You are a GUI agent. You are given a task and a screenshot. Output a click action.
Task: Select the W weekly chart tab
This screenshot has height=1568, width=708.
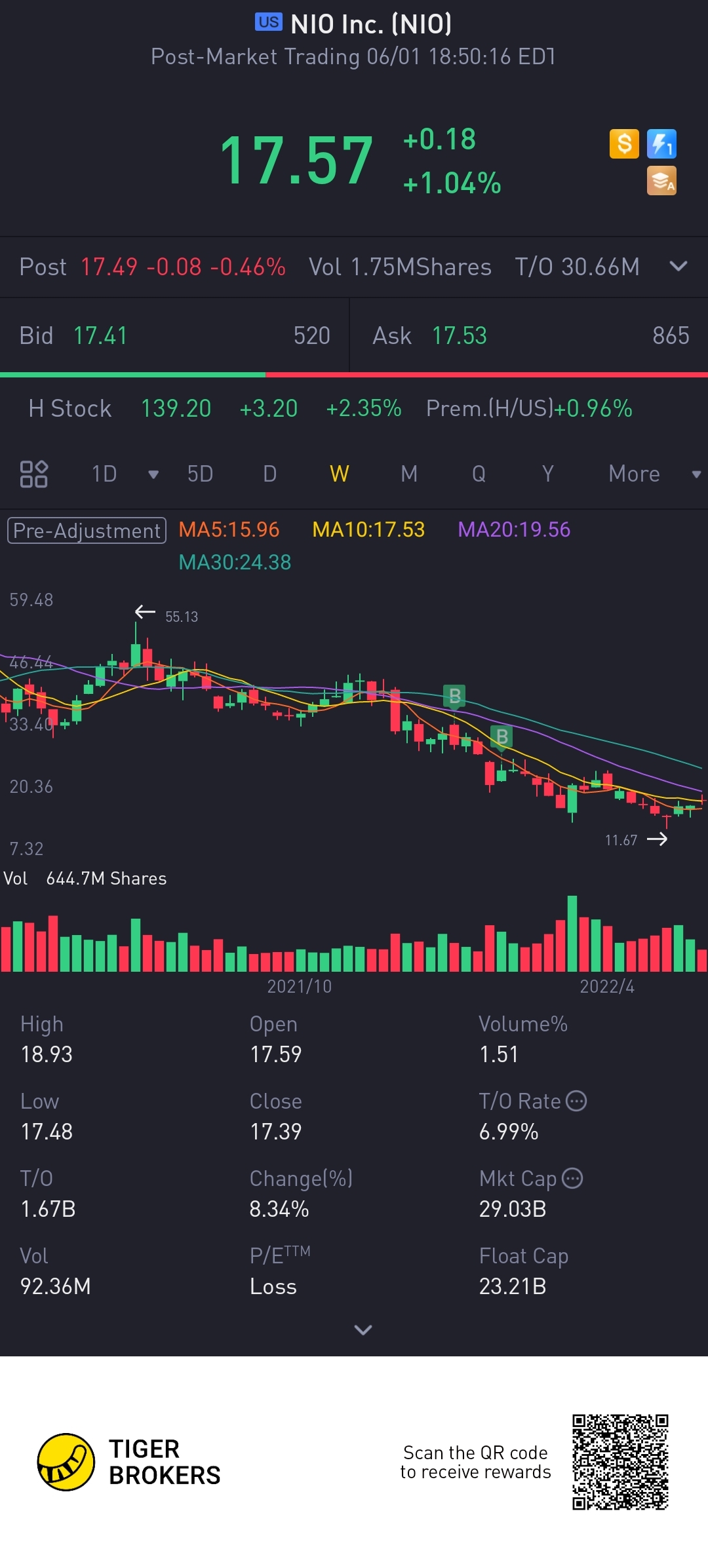point(339,474)
